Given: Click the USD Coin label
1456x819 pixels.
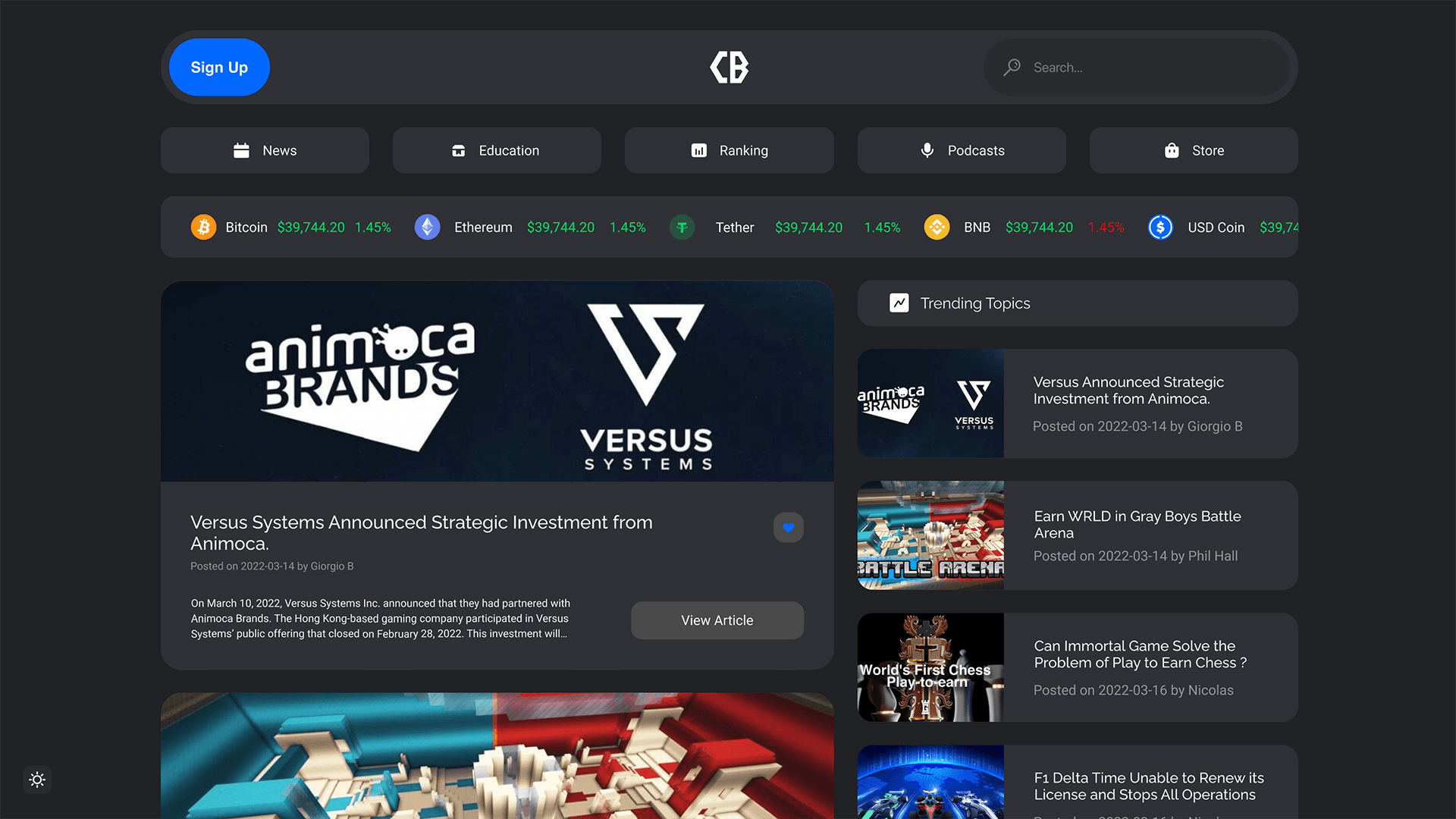Looking at the screenshot, I should pos(1216,227).
